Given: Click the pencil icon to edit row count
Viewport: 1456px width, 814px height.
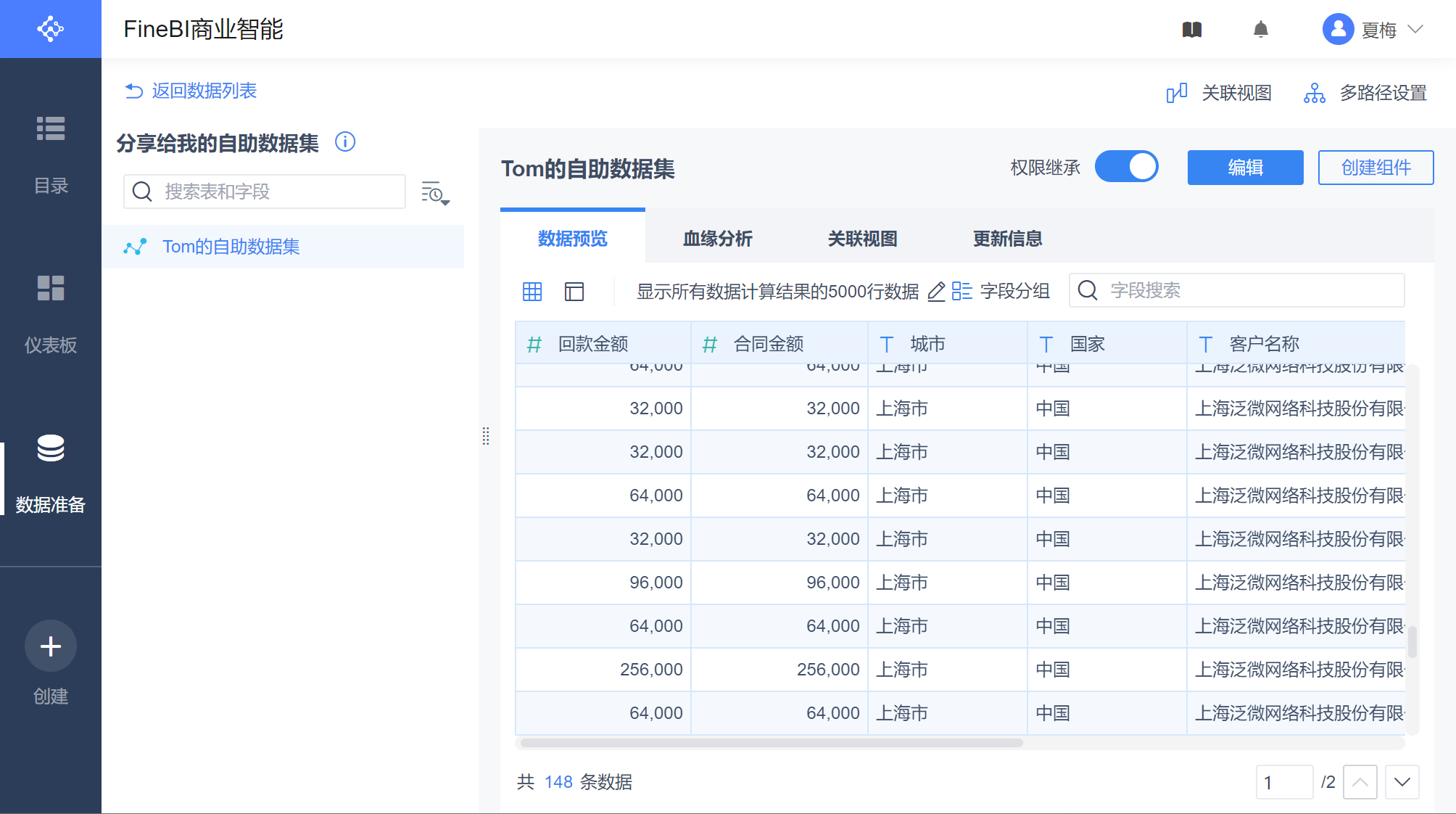Looking at the screenshot, I should 936,292.
